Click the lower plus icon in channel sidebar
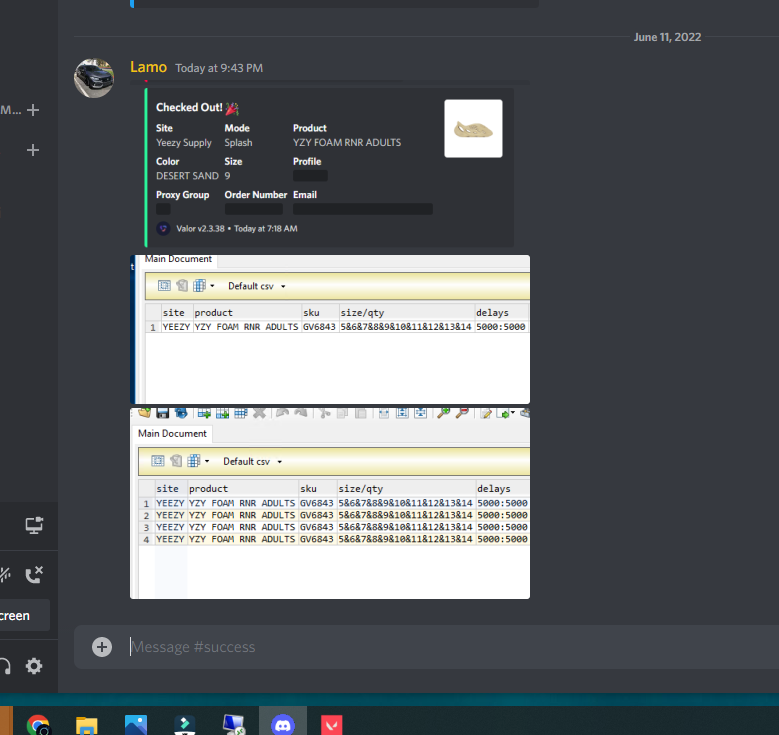This screenshot has width=779, height=735. pos(33,150)
